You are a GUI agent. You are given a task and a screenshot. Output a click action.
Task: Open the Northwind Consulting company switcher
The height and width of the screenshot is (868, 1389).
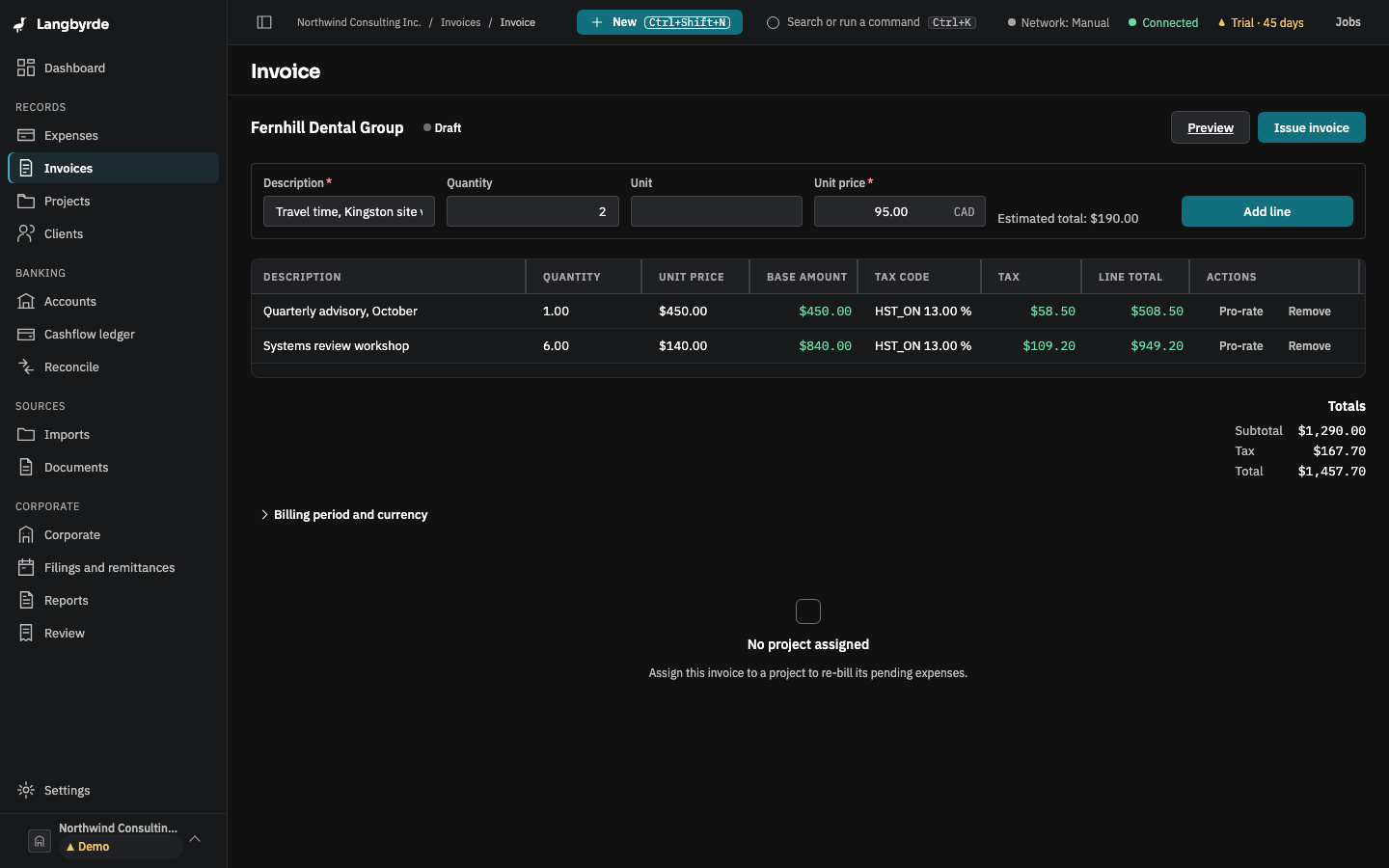click(114, 839)
